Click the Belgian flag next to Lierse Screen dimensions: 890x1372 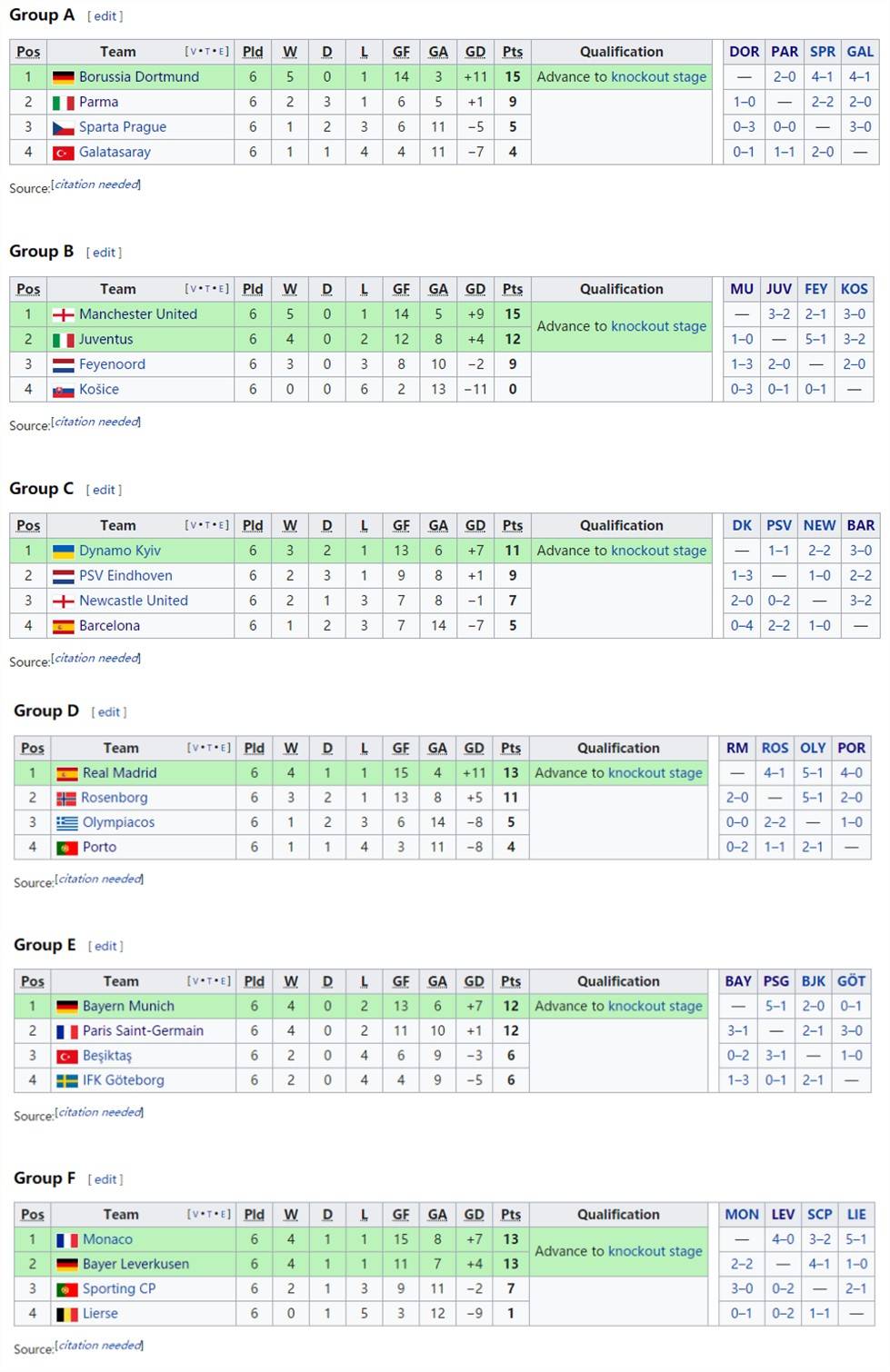[x=66, y=1315]
